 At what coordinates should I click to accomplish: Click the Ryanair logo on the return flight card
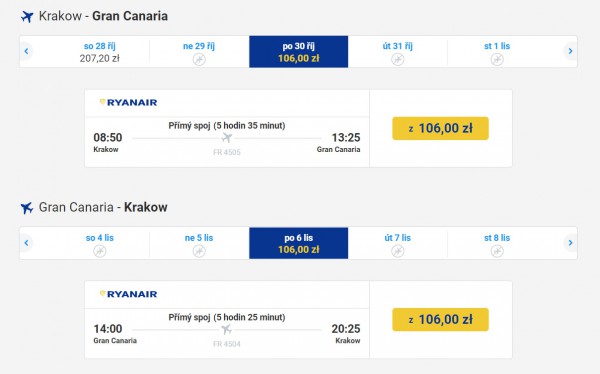coord(128,294)
